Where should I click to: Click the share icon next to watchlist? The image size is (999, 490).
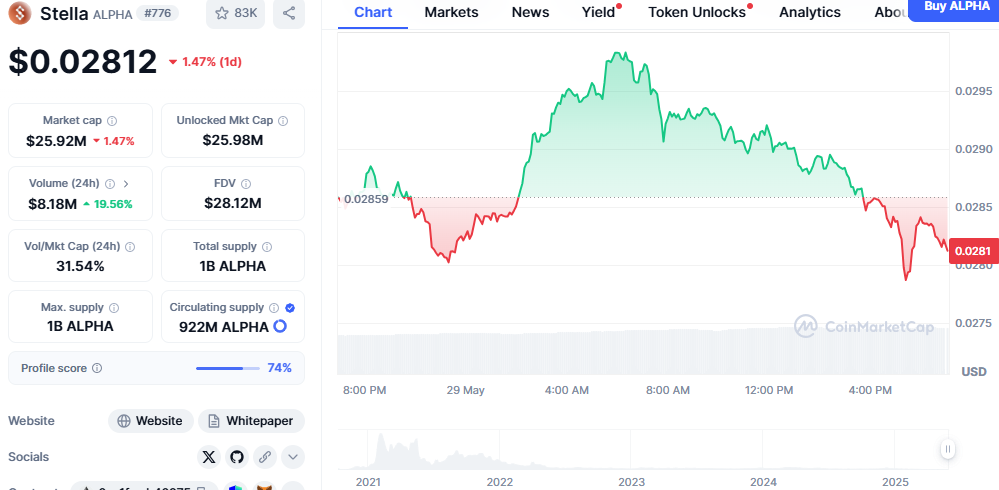coord(289,13)
